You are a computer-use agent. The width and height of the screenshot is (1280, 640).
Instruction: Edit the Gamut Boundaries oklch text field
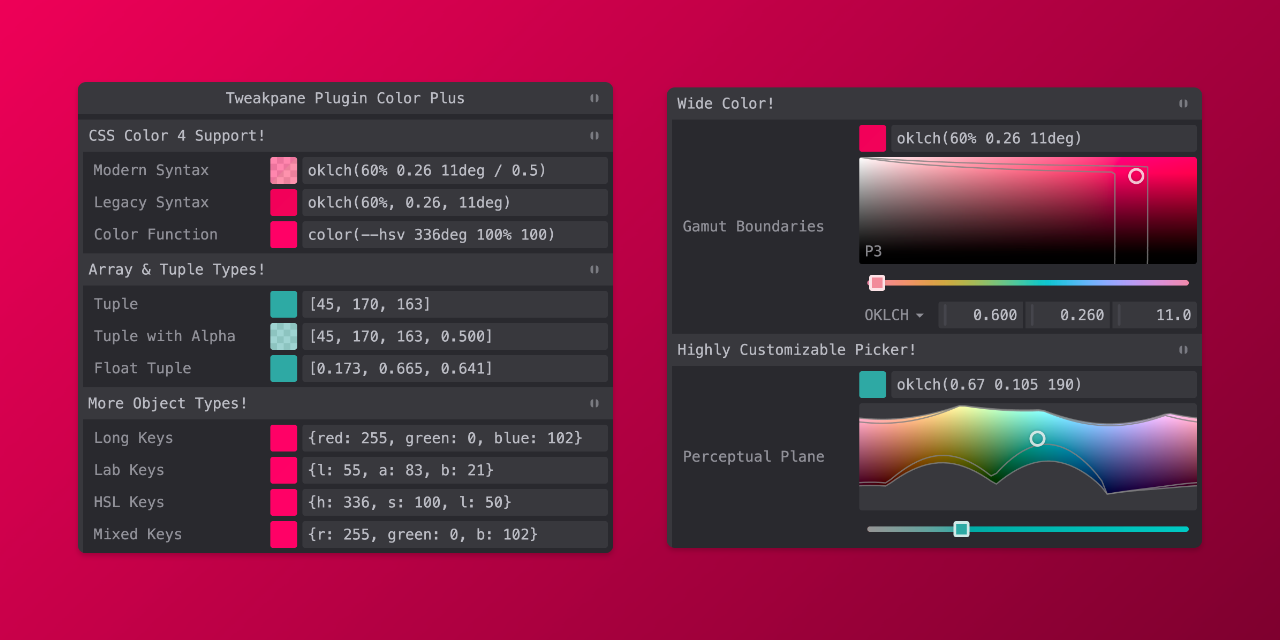(x=1044, y=138)
